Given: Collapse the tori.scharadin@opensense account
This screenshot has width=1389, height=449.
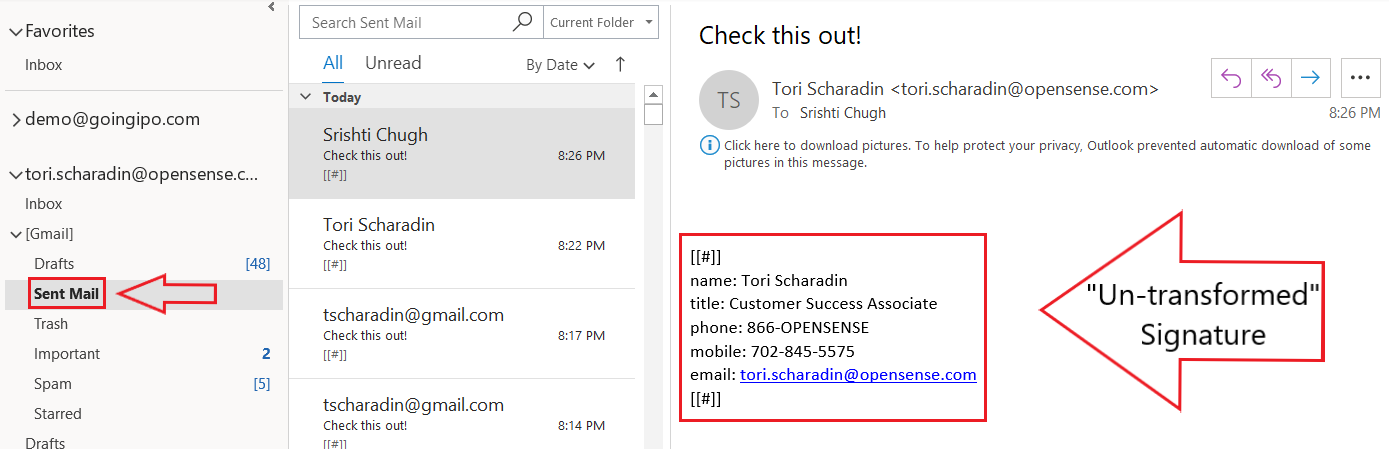Looking at the screenshot, I should point(14,175).
